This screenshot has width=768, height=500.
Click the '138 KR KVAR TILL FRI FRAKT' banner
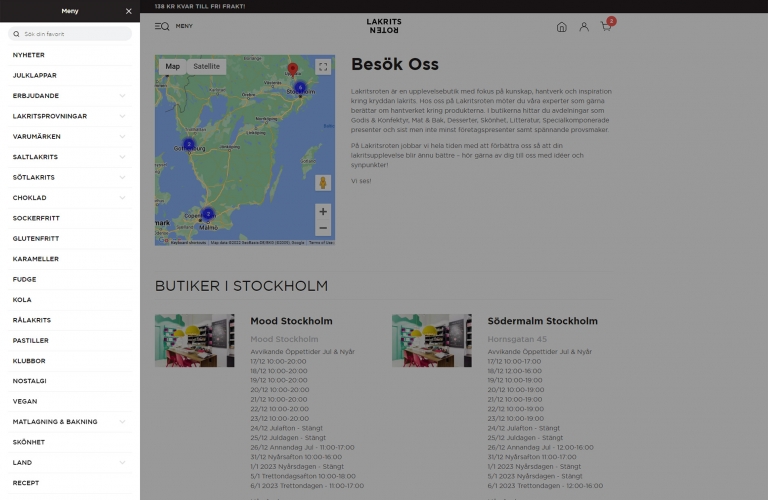tap(200, 6)
